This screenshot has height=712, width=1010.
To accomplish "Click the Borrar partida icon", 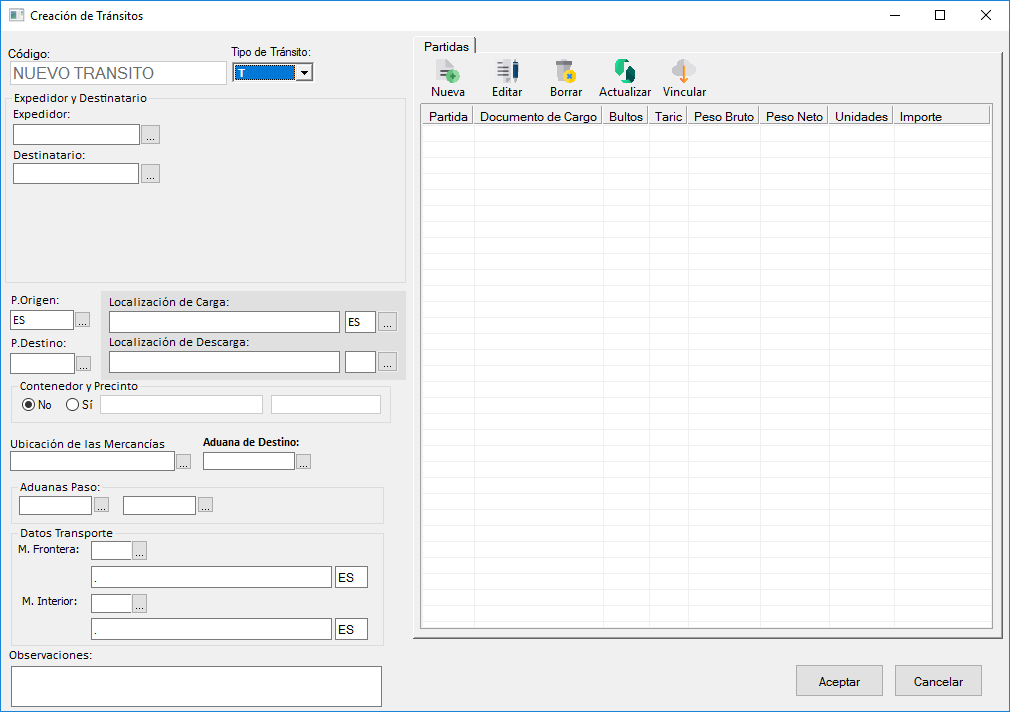I will click(x=566, y=73).
